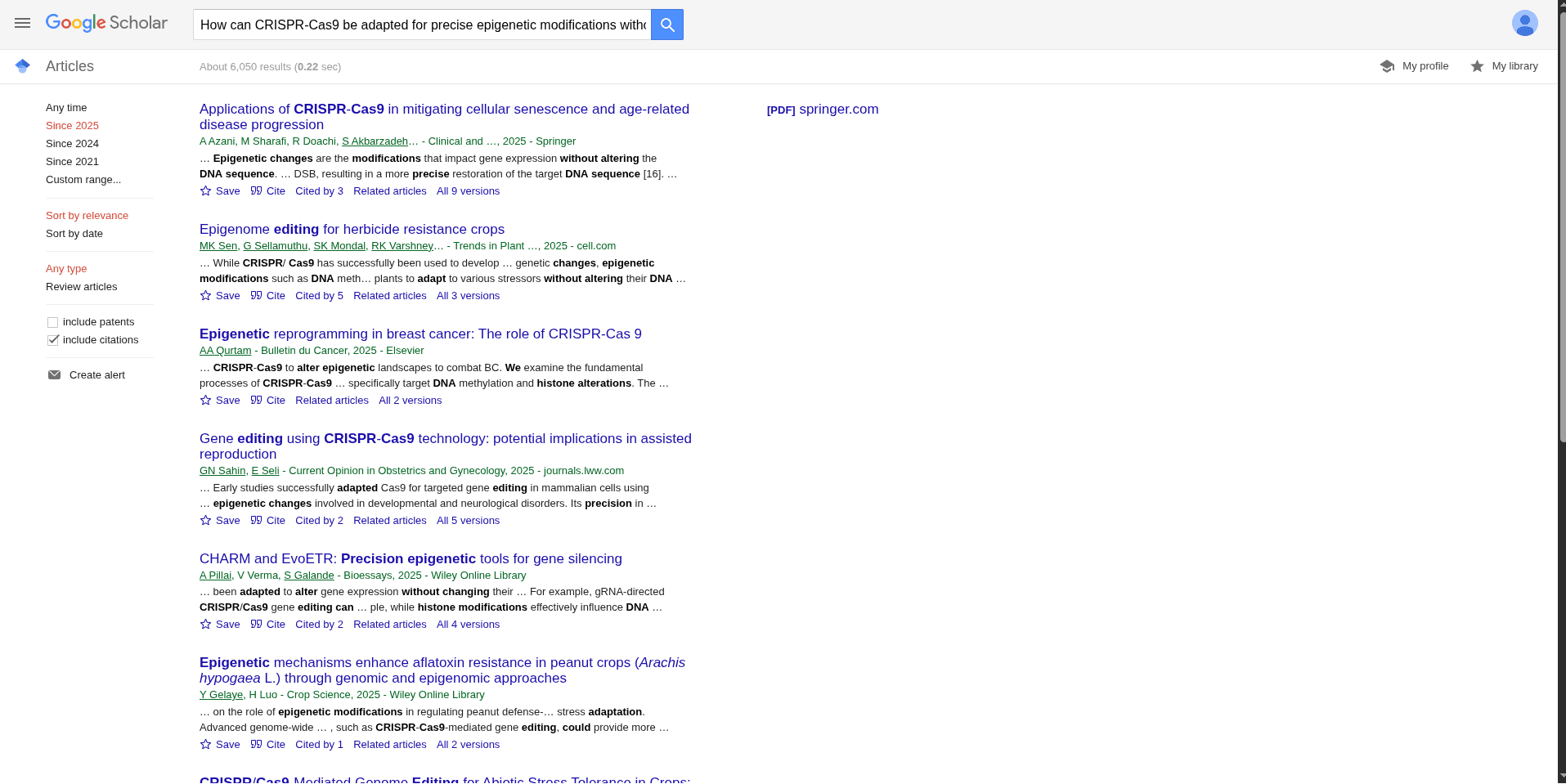
Task: Click the blue search magnifier button
Action: pos(666,25)
